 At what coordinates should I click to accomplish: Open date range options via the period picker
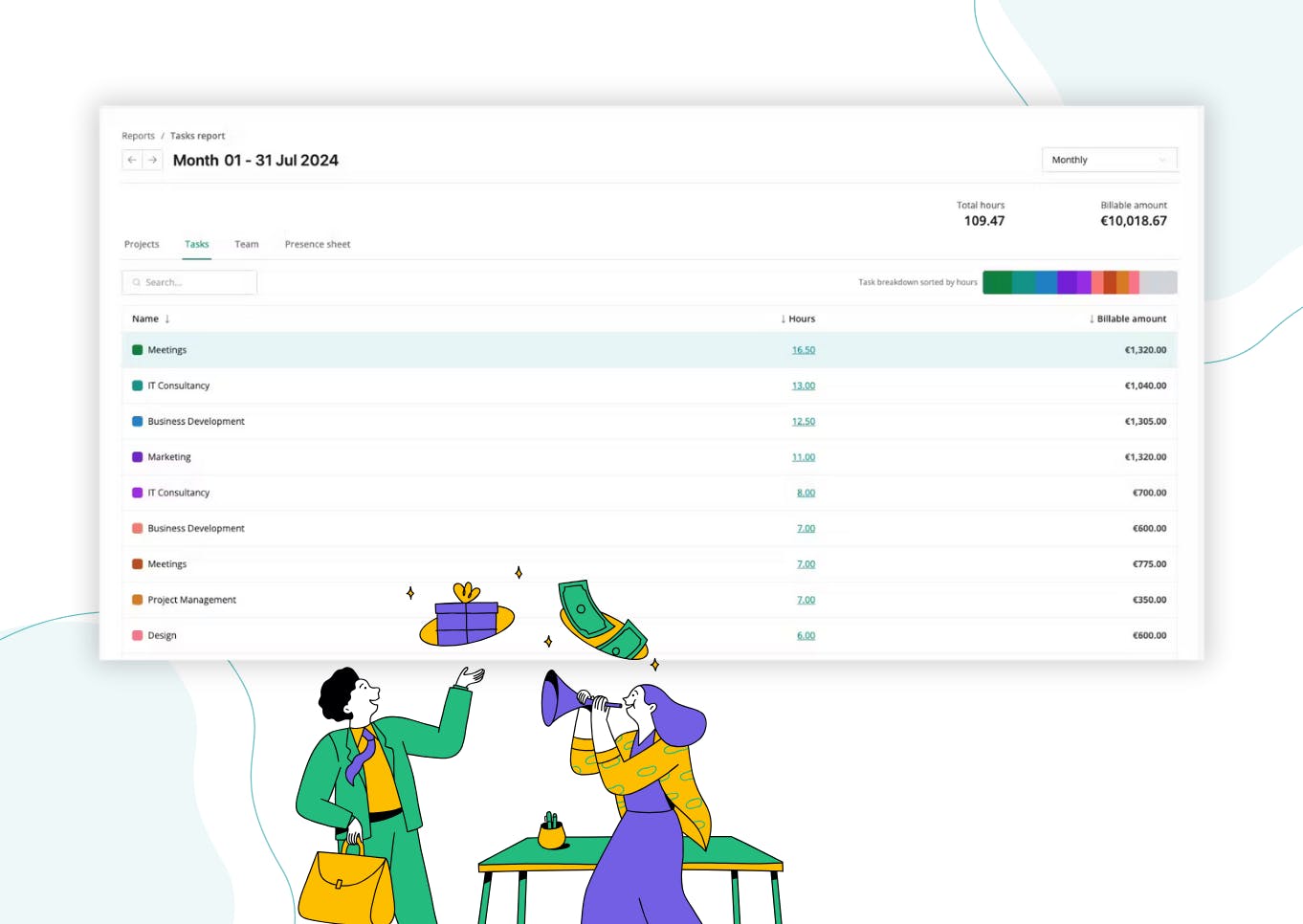tap(1110, 160)
